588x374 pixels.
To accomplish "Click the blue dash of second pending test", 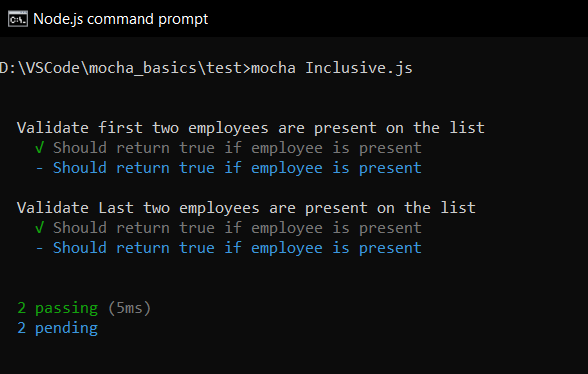I will click(x=39, y=248).
